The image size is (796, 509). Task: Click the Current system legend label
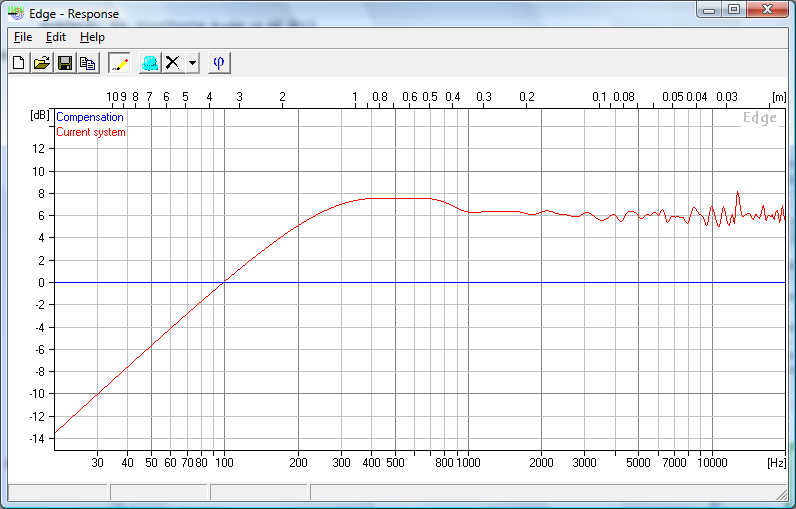(x=91, y=132)
